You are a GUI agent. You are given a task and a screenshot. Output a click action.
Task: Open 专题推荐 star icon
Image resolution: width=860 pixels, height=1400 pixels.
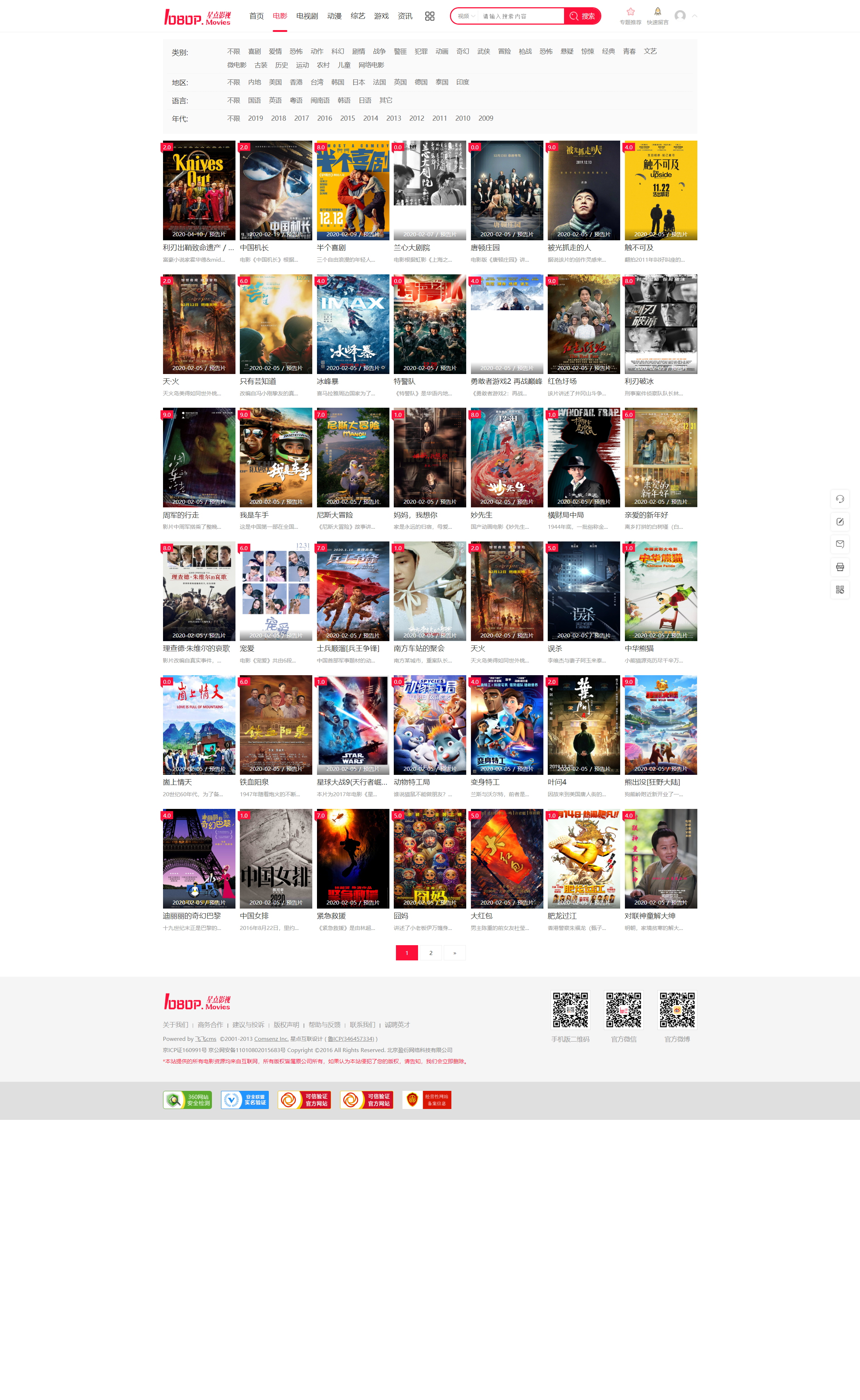(630, 16)
